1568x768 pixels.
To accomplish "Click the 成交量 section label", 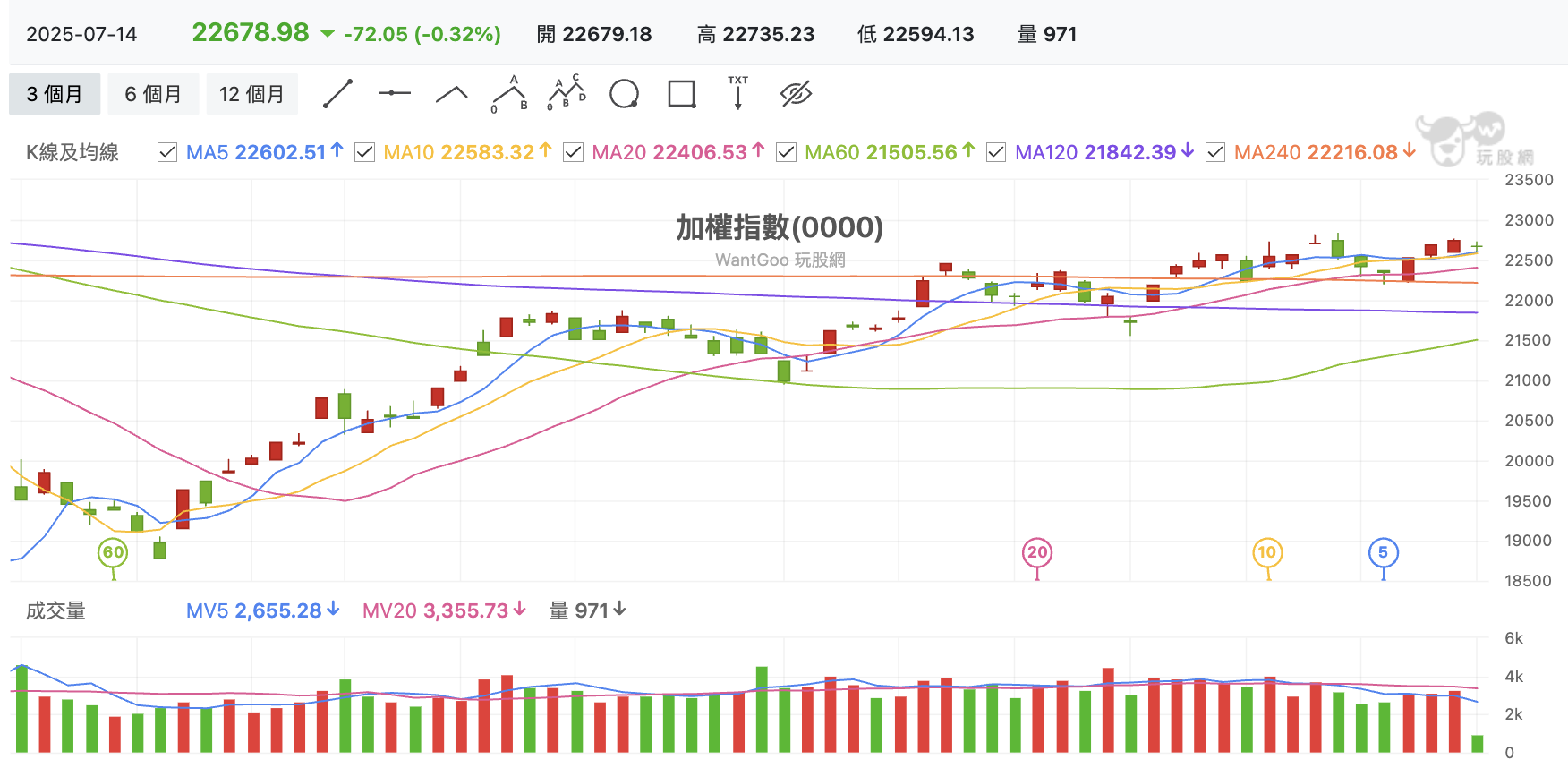I will pos(55,610).
